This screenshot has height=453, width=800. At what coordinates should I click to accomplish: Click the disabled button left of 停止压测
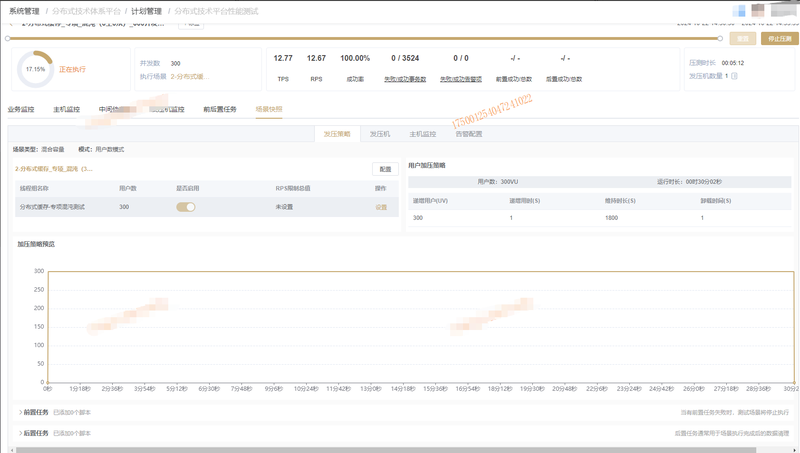point(742,39)
